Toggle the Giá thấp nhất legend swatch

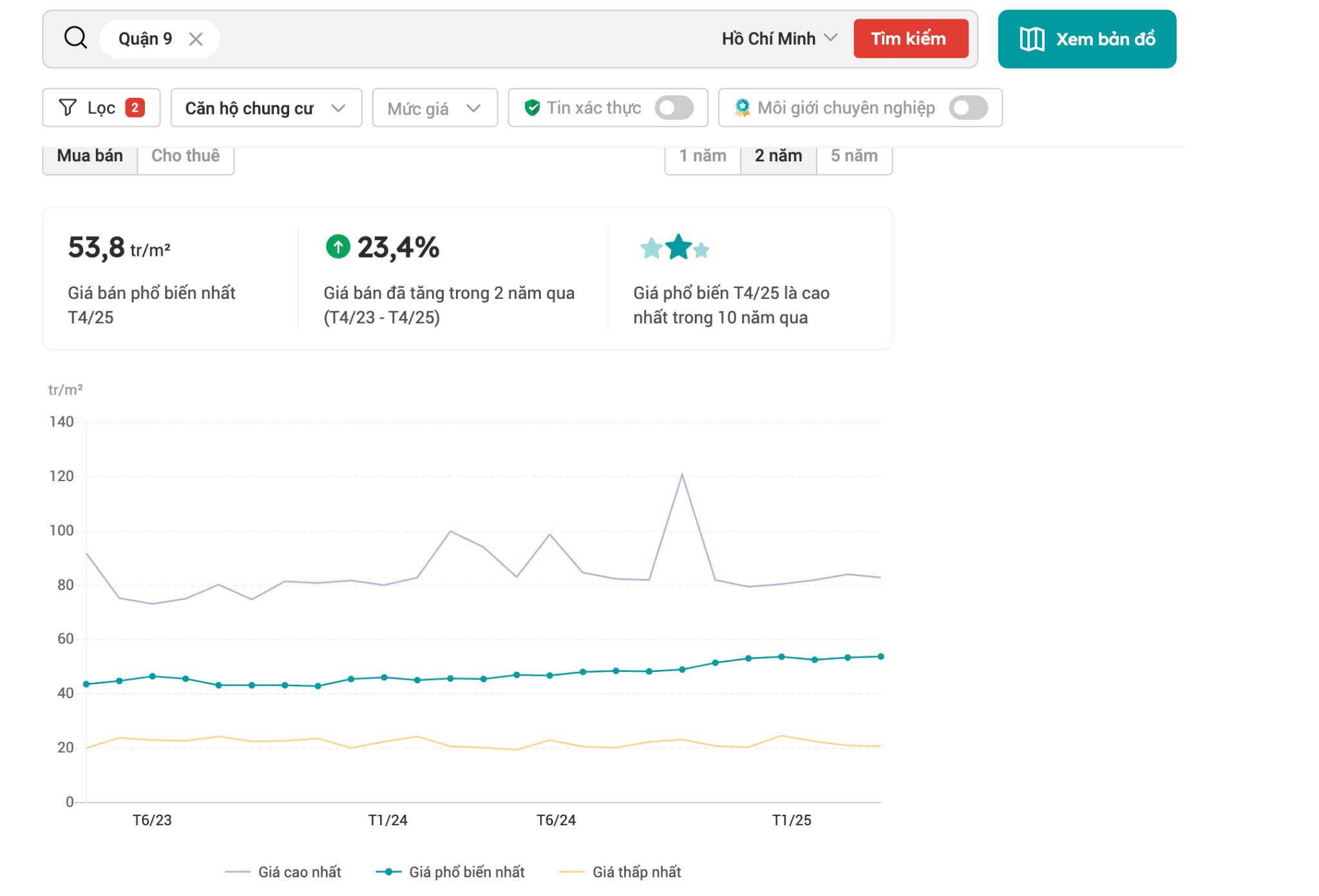[x=571, y=872]
